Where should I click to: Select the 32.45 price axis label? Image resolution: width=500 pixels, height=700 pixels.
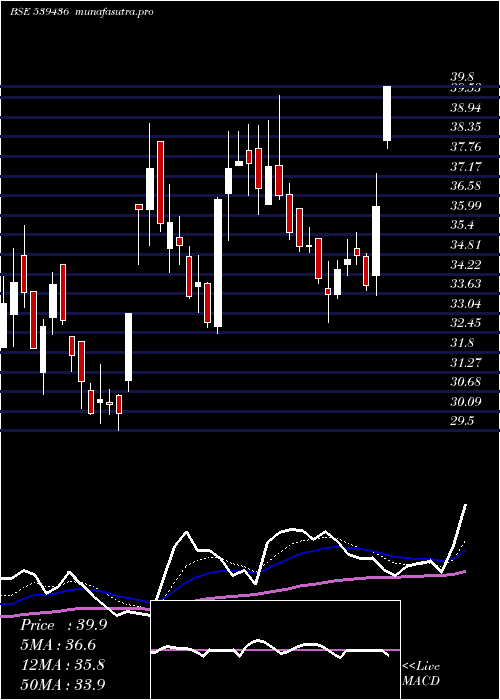465,323
